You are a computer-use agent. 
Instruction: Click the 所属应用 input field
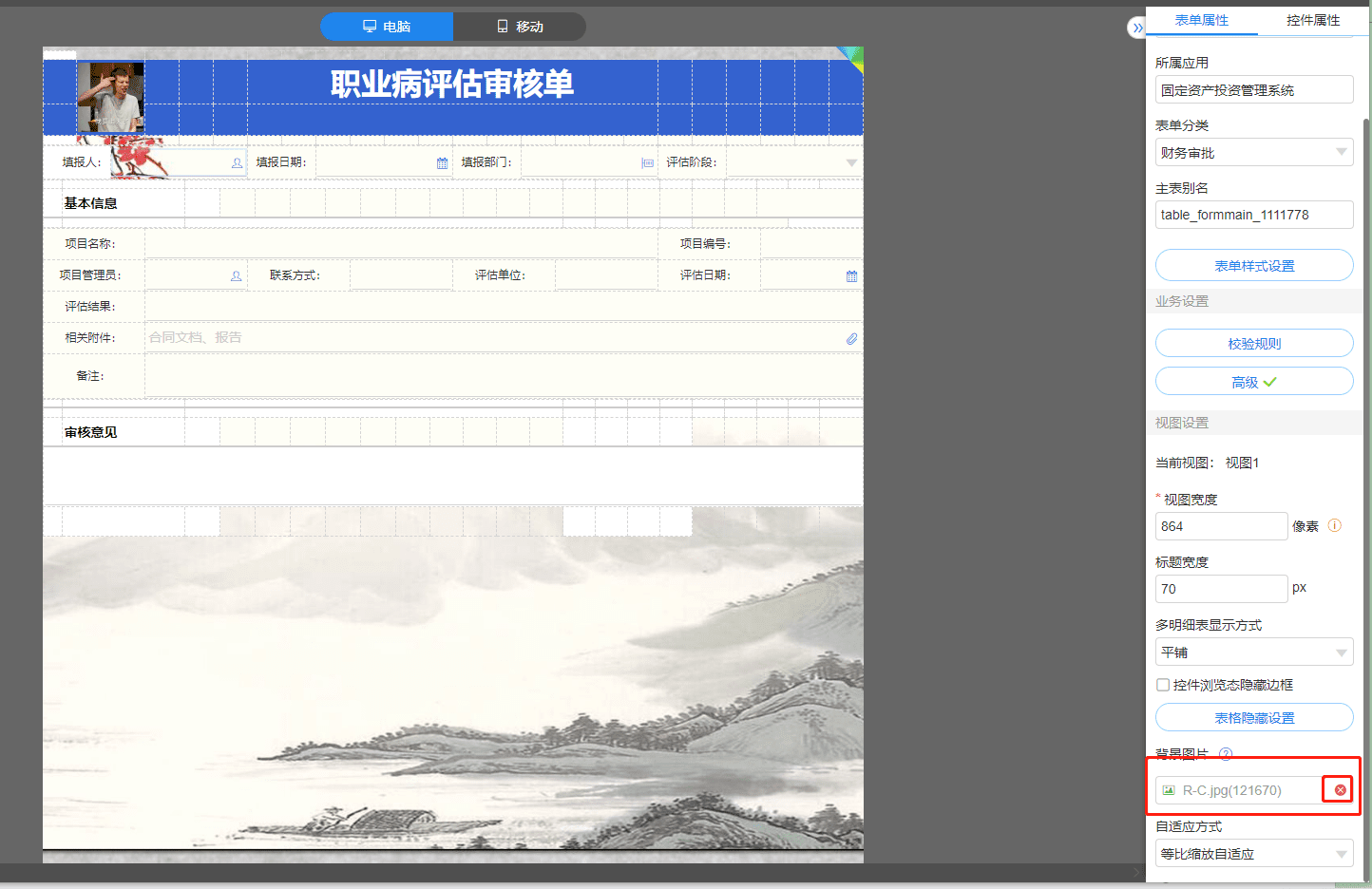[x=1254, y=90]
